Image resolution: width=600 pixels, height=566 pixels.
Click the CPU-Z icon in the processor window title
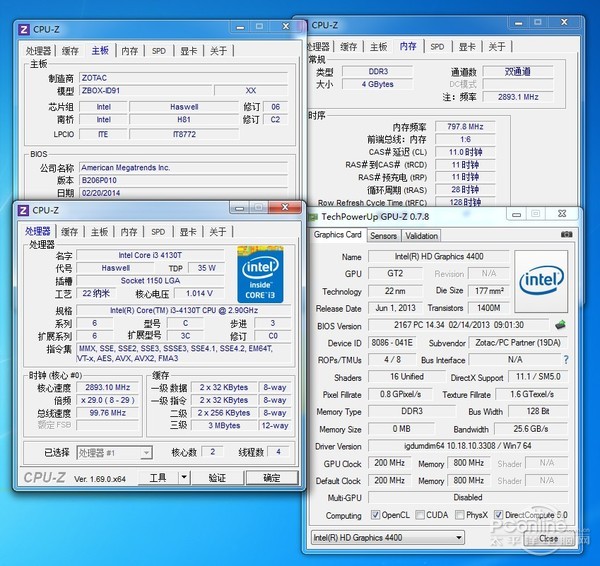click(x=23, y=210)
